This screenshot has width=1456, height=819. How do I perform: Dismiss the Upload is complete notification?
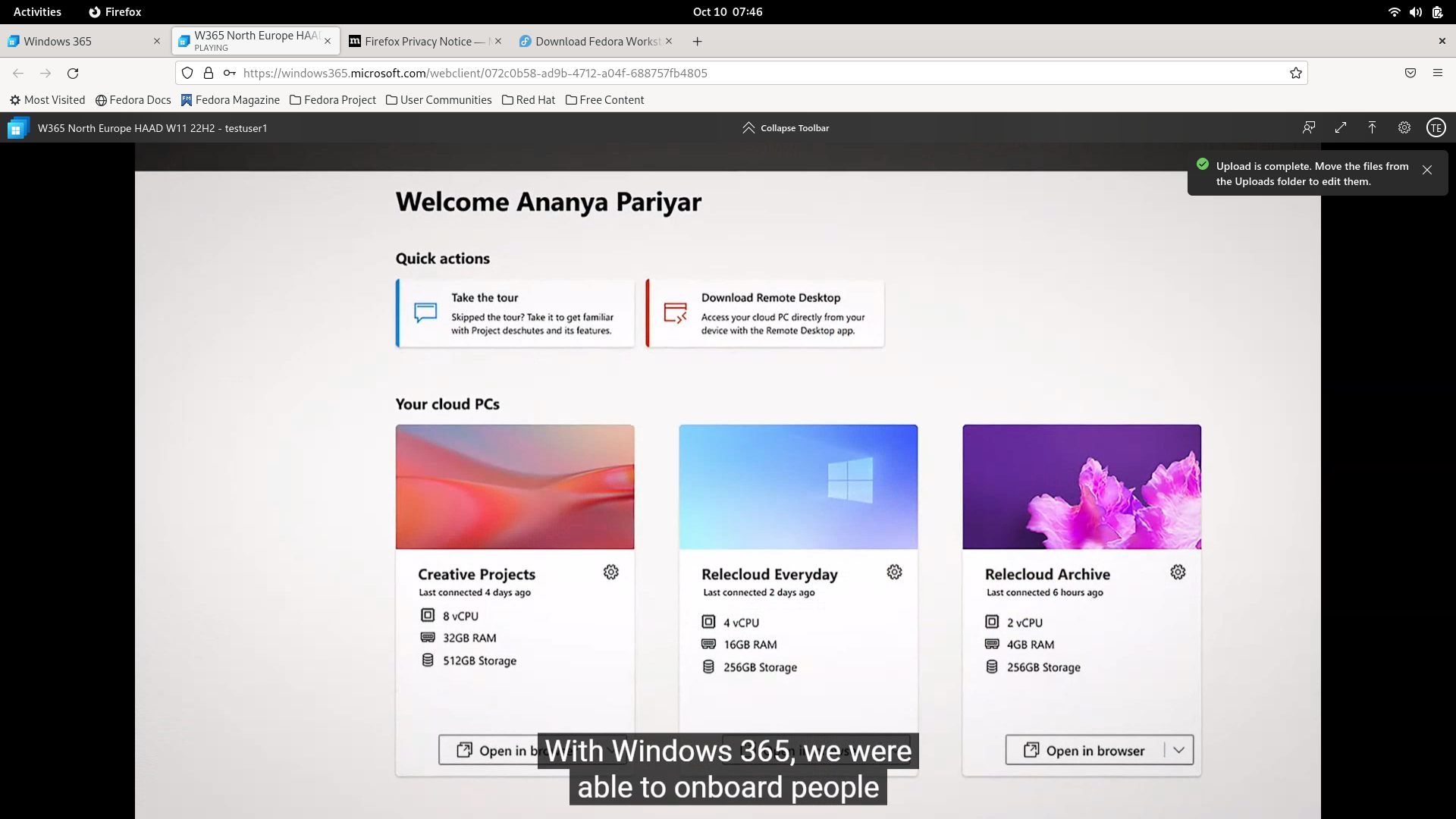(1427, 170)
